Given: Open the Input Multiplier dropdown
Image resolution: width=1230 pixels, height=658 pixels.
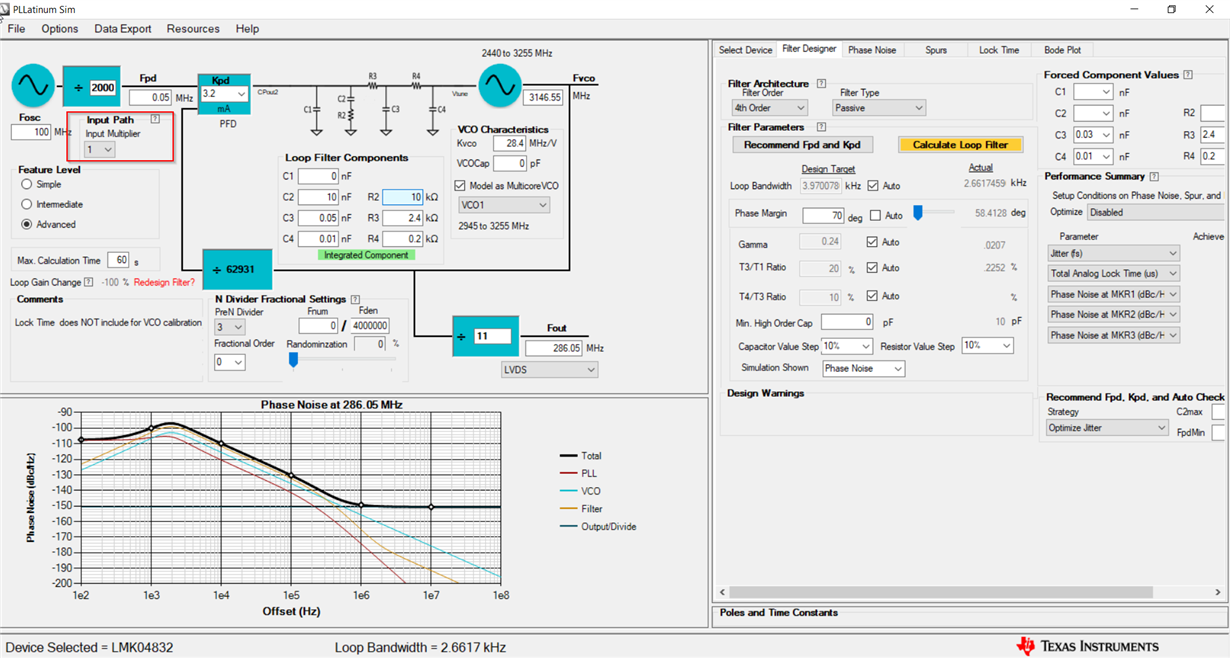Looking at the screenshot, I should coord(99,149).
